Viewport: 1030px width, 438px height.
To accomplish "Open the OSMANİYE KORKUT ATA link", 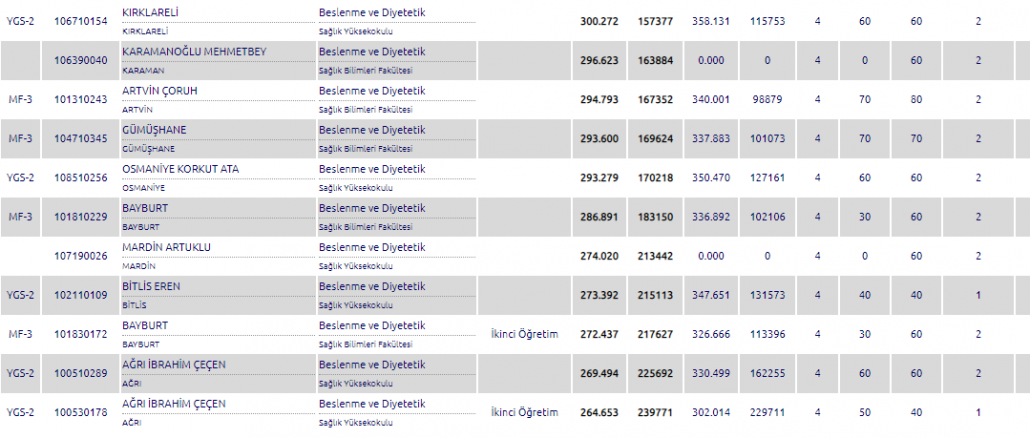I will point(180,169).
